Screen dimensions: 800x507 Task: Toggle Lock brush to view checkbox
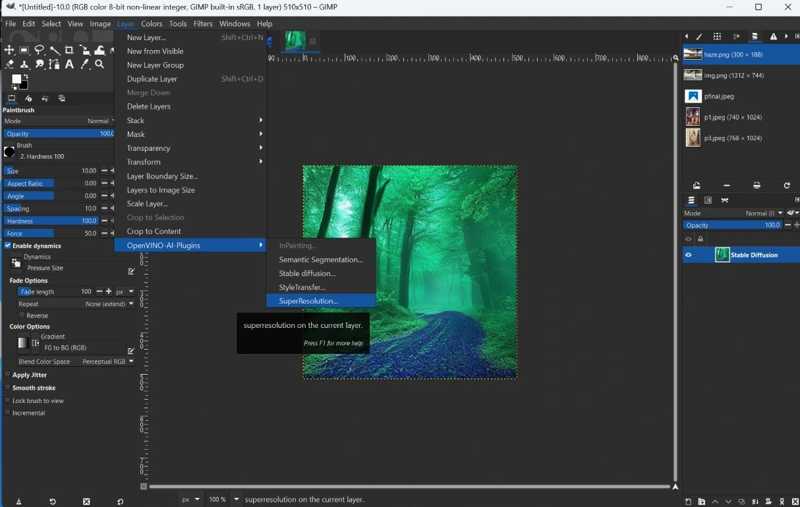click(x=8, y=401)
